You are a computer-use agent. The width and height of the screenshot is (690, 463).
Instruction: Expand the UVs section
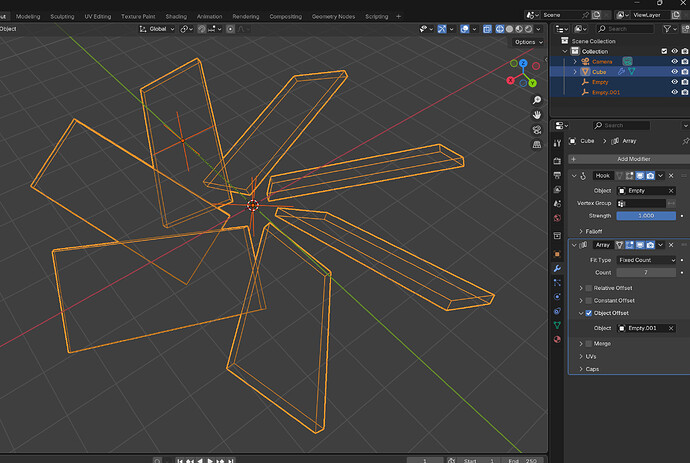[581, 356]
